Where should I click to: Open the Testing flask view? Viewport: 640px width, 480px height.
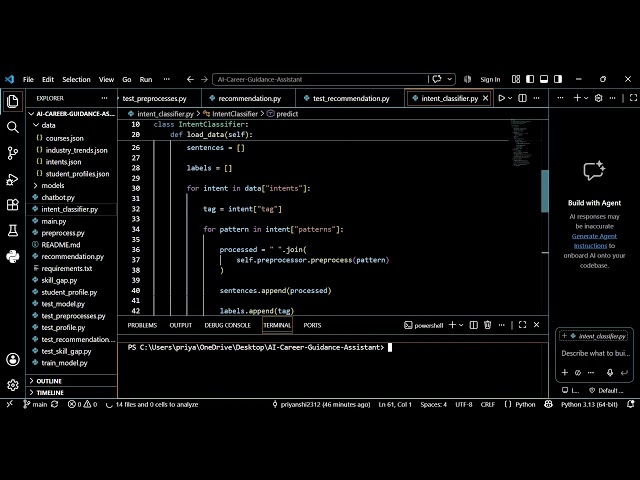coord(13,231)
